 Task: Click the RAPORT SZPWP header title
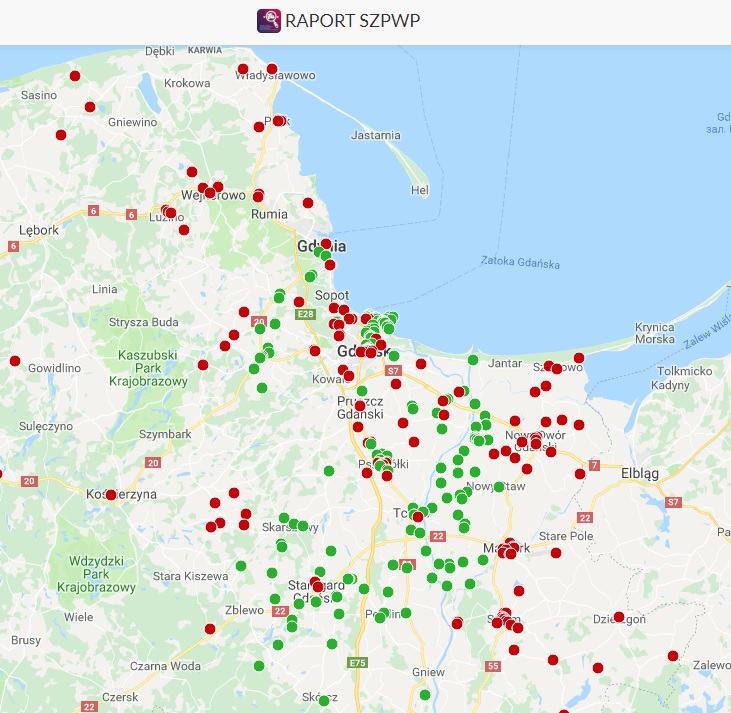352,21
